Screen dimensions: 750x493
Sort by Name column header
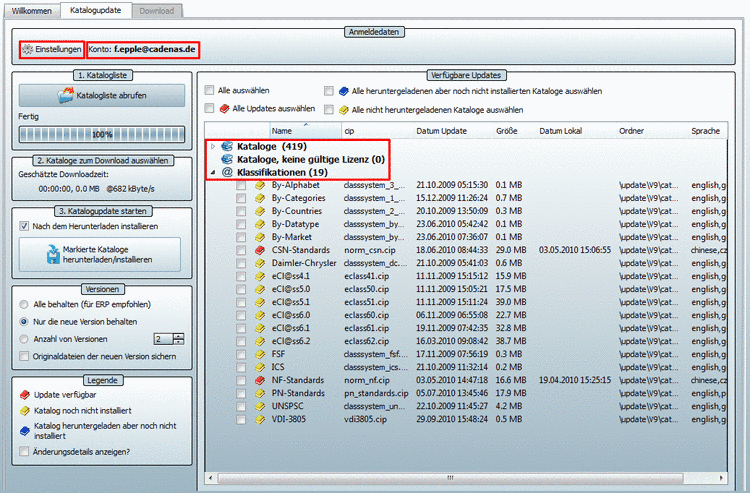305,131
